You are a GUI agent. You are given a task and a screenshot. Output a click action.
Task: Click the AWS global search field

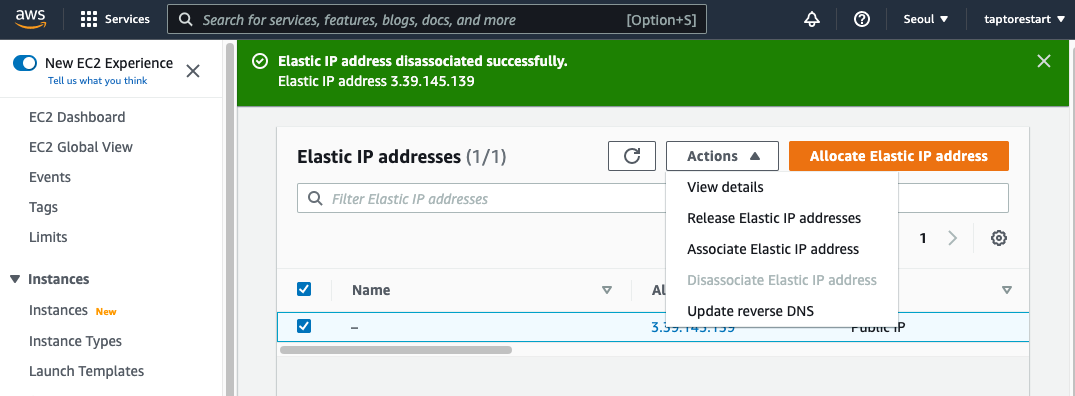coord(437,20)
